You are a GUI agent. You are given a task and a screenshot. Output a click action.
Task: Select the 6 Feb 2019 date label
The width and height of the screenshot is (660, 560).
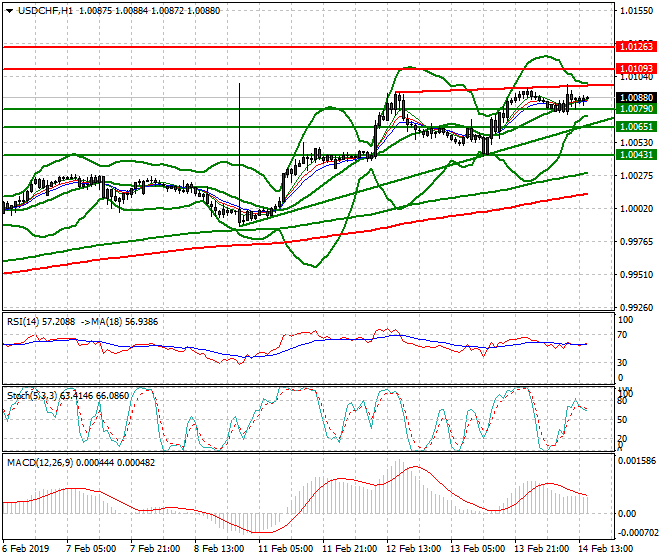tap(25, 549)
